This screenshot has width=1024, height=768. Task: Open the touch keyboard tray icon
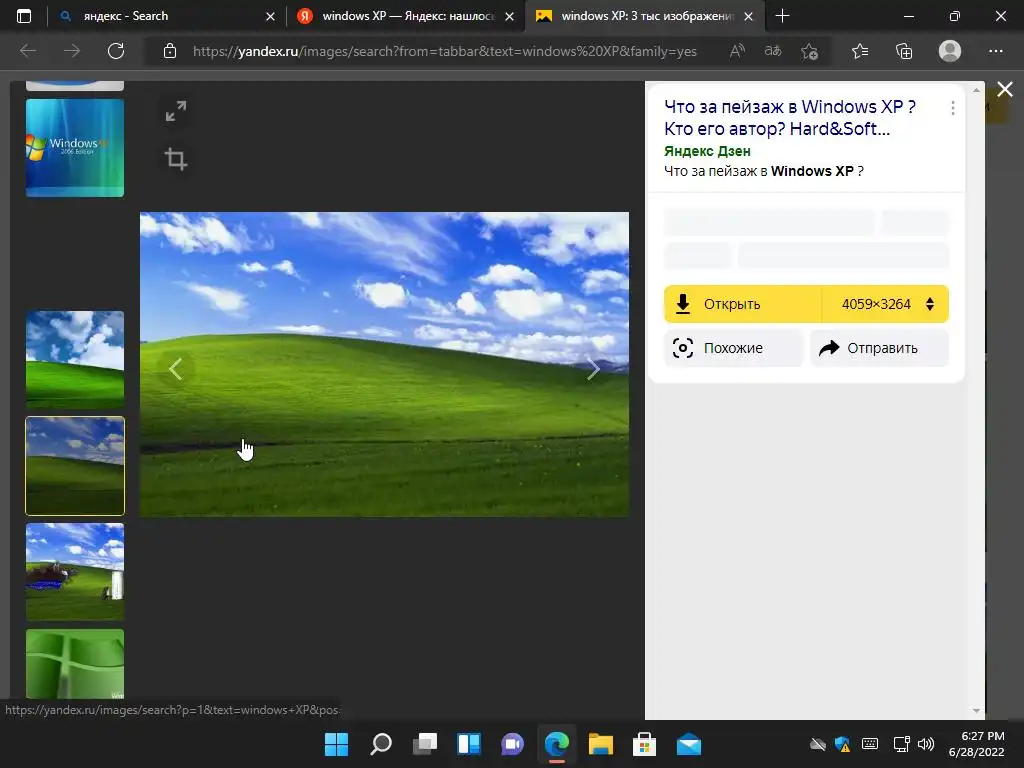(x=870, y=744)
